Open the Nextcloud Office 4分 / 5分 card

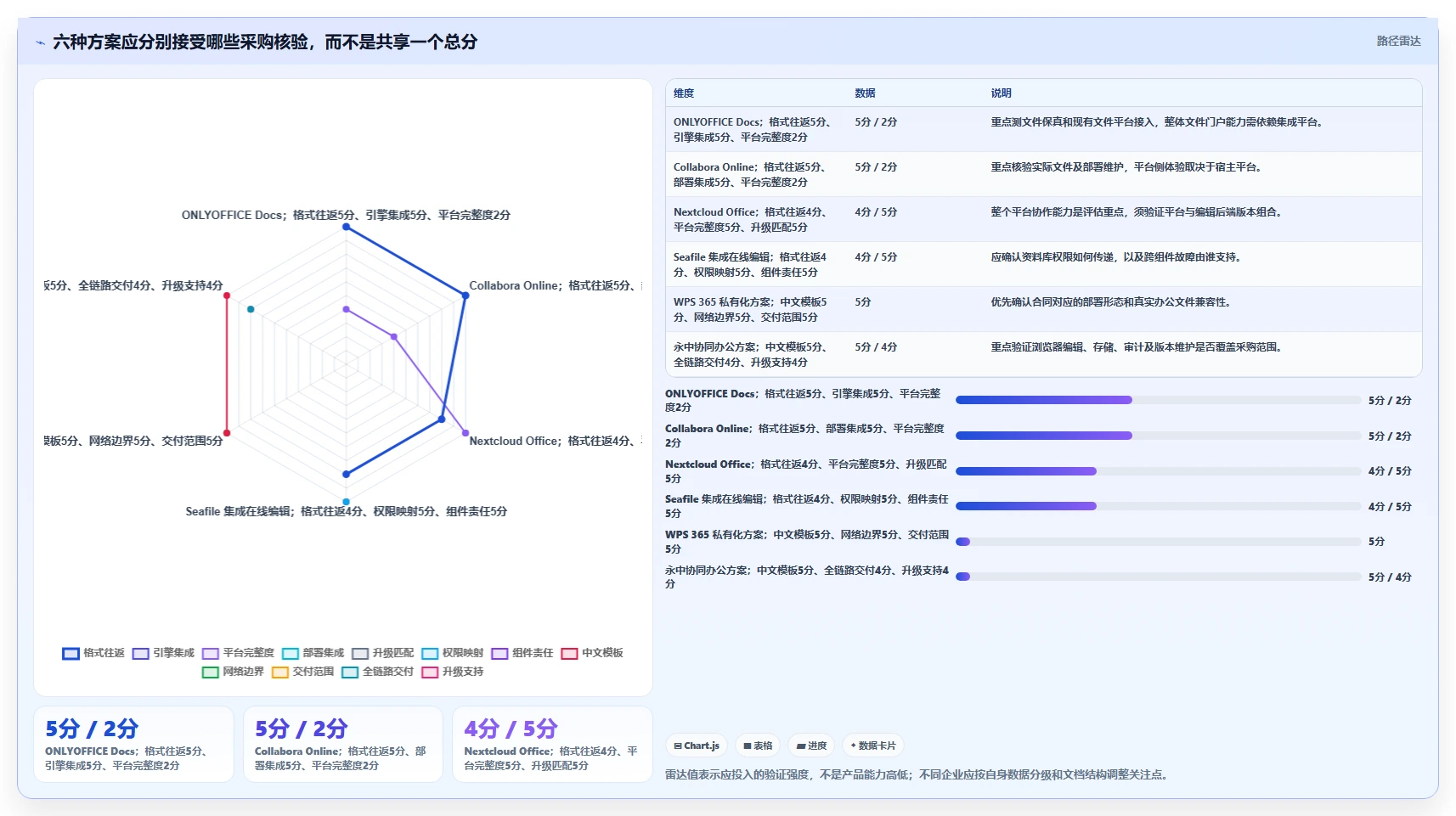(552, 744)
